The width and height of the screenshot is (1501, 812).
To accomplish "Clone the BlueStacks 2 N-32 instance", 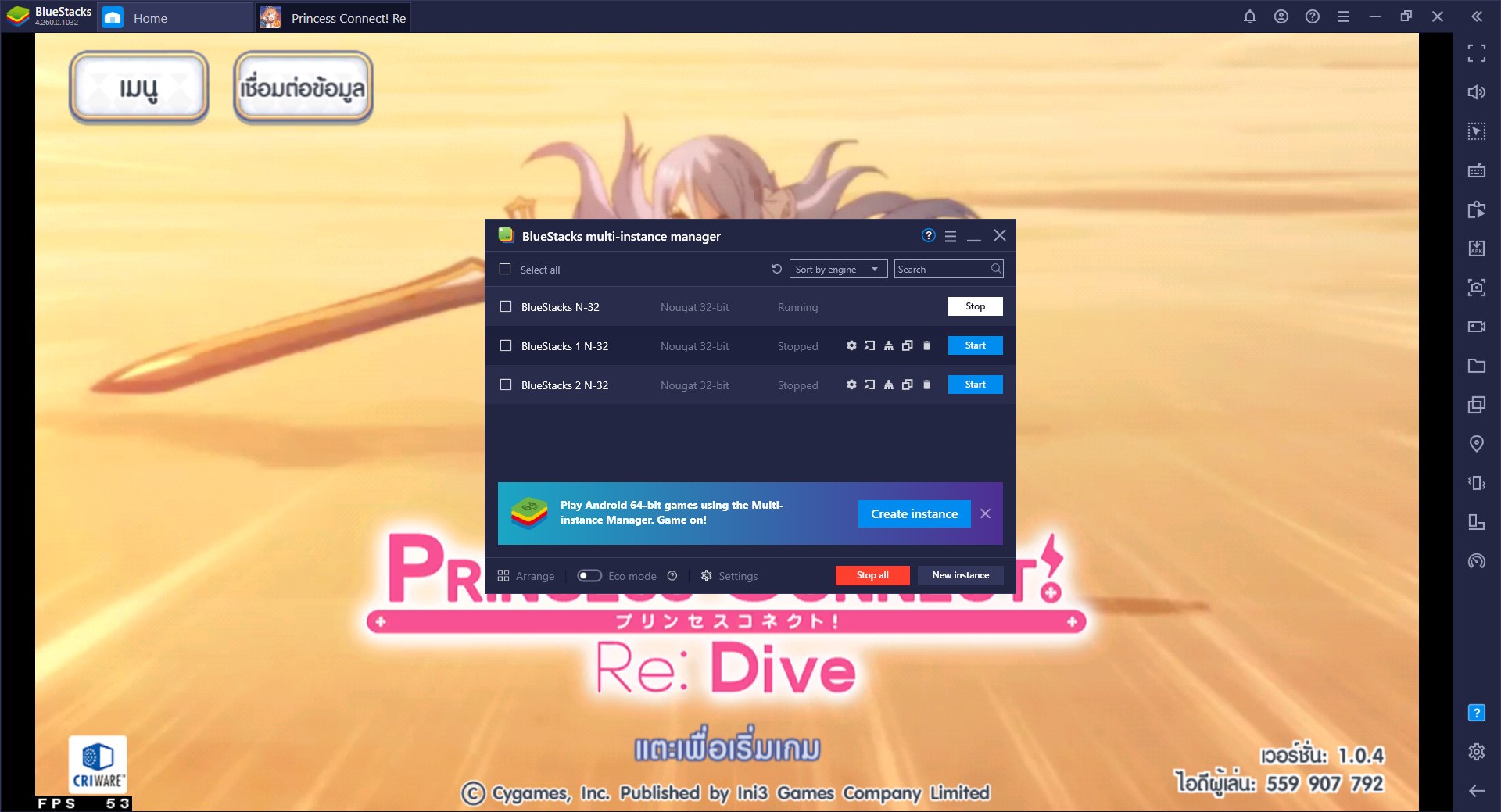I will click(x=908, y=385).
